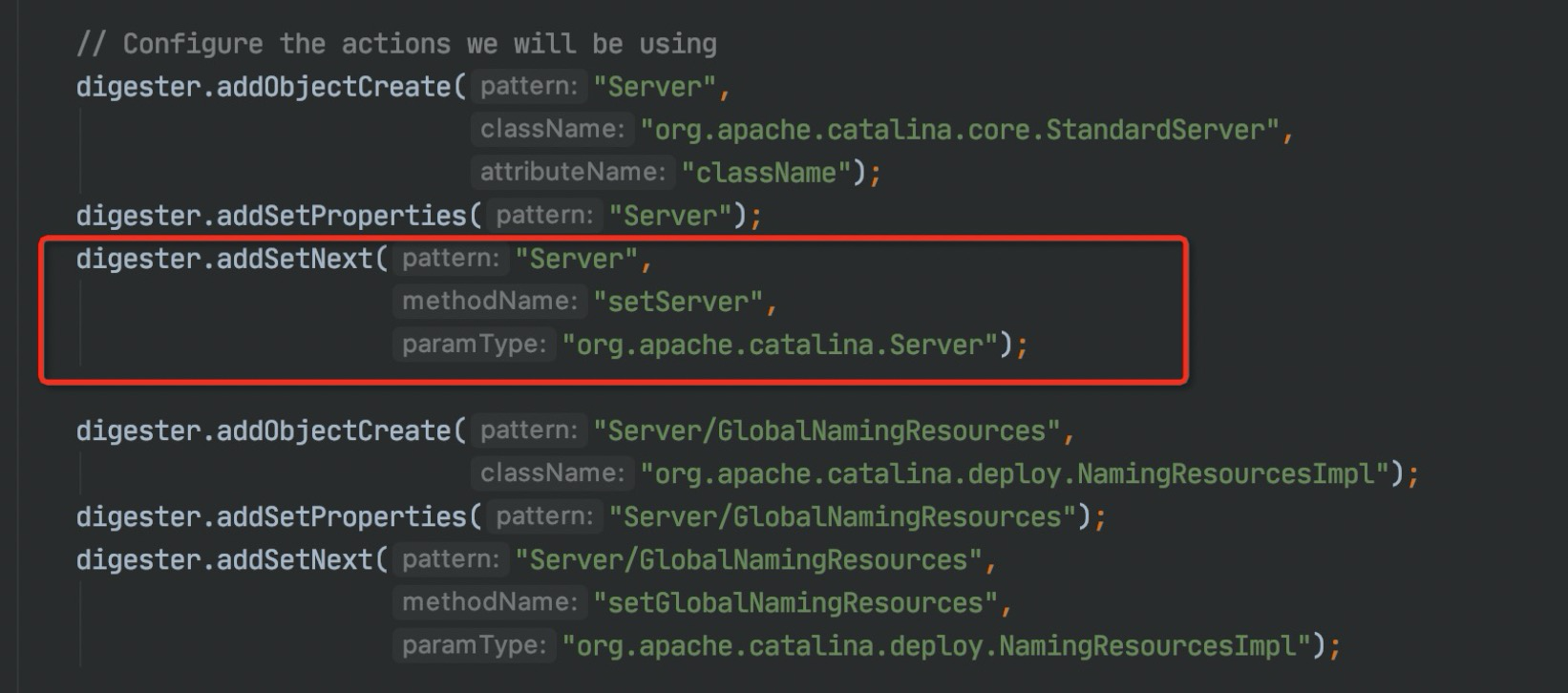Click addObjectCreate for "Server/GlobalNamingResources"

(x=271, y=430)
